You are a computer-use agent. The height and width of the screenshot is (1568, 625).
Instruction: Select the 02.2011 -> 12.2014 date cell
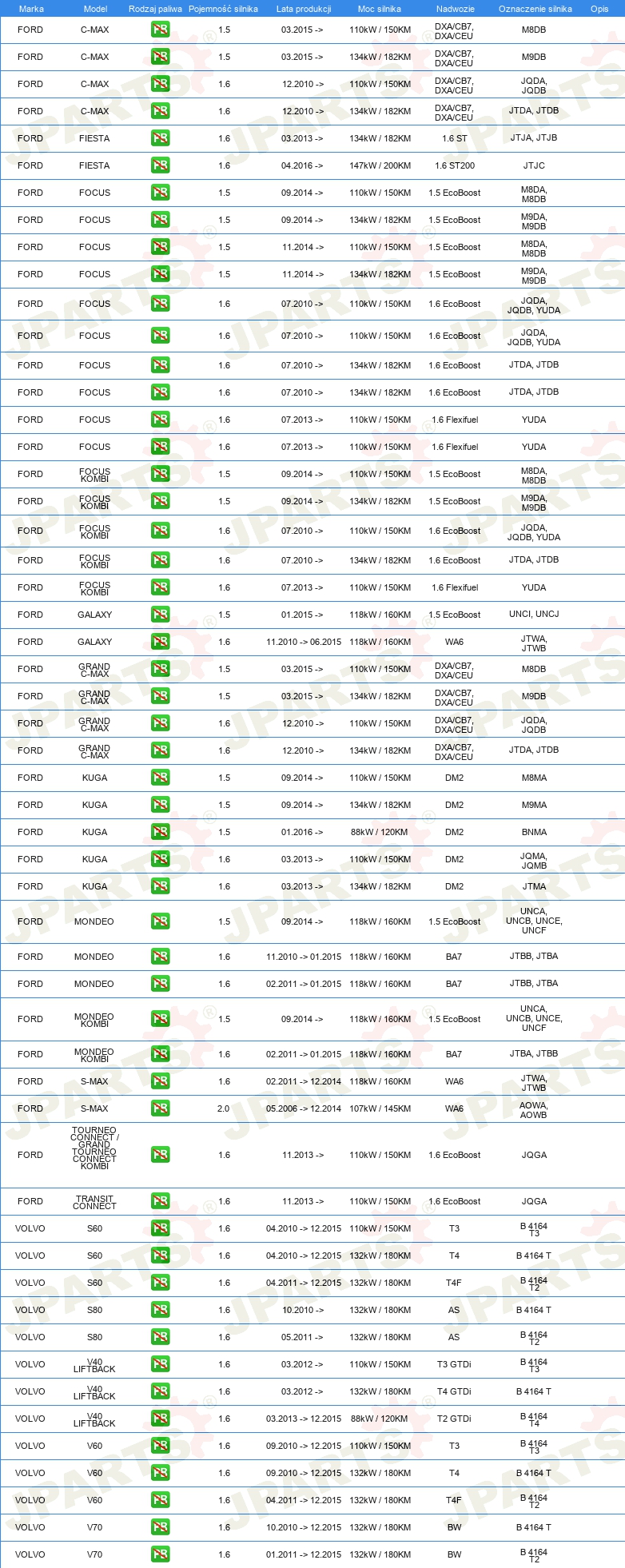pos(304,1081)
